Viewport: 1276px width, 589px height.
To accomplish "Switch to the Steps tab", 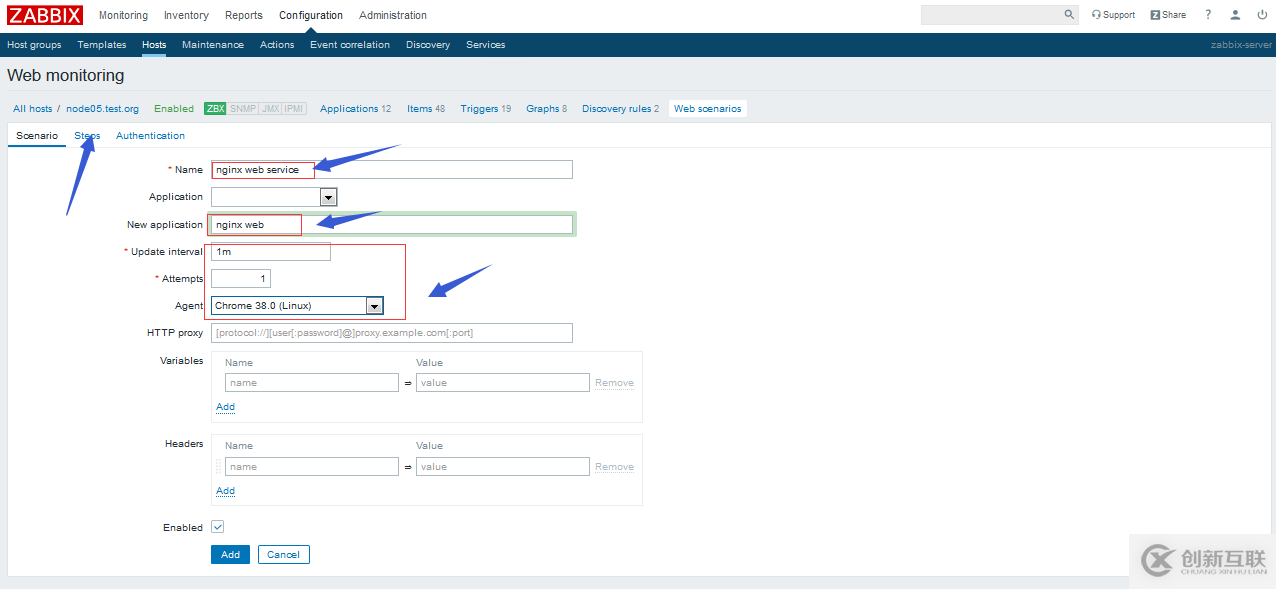I will [87, 135].
